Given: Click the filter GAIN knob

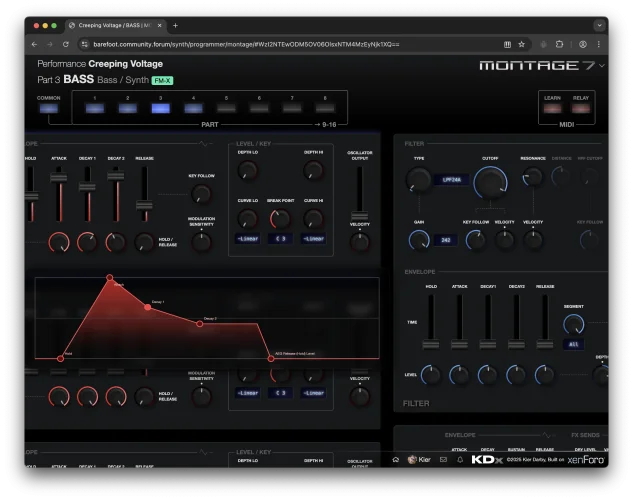Looking at the screenshot, I should point(419,240).
